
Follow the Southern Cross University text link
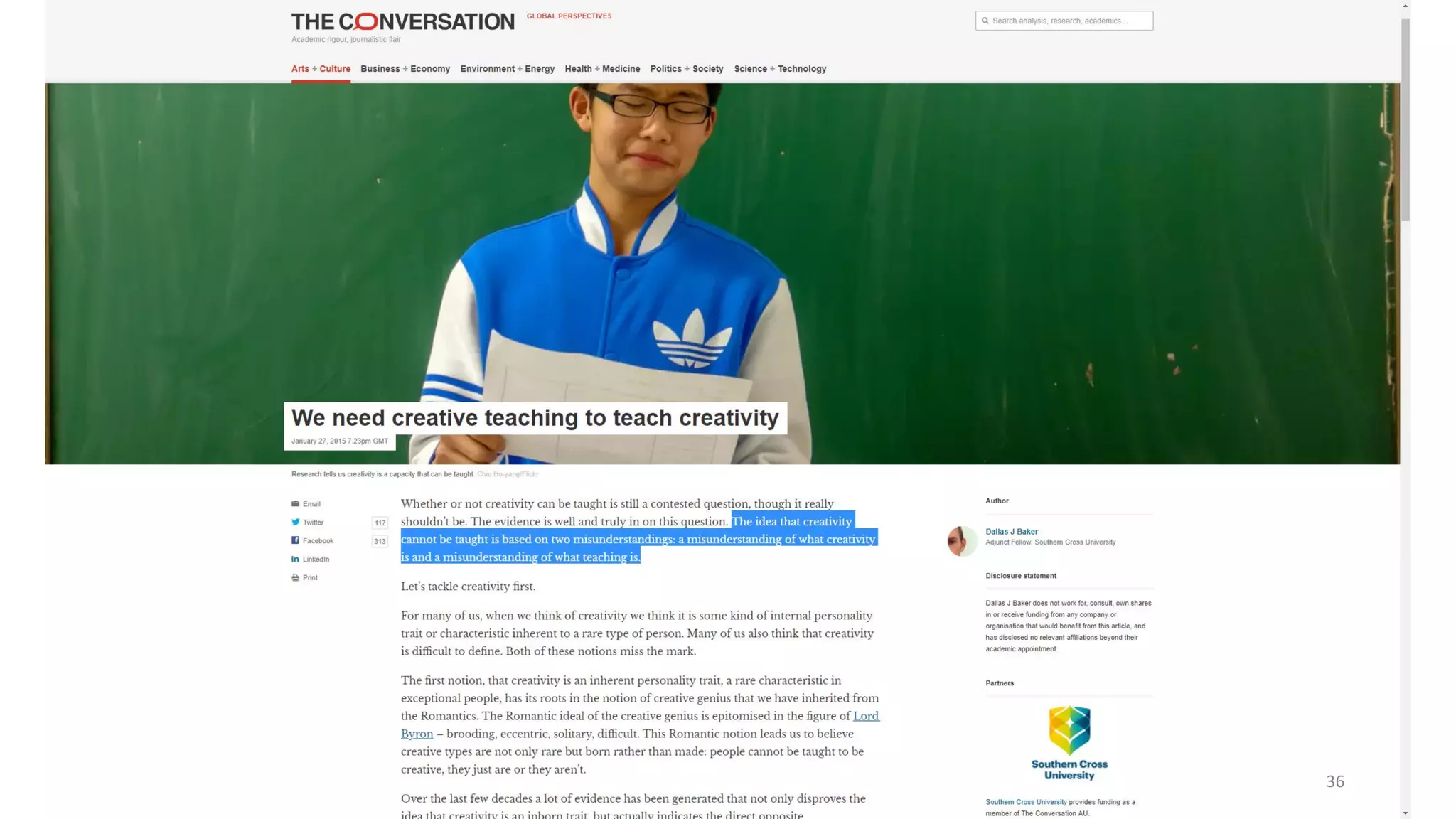pyautogui.click(x=1026, y=802)
